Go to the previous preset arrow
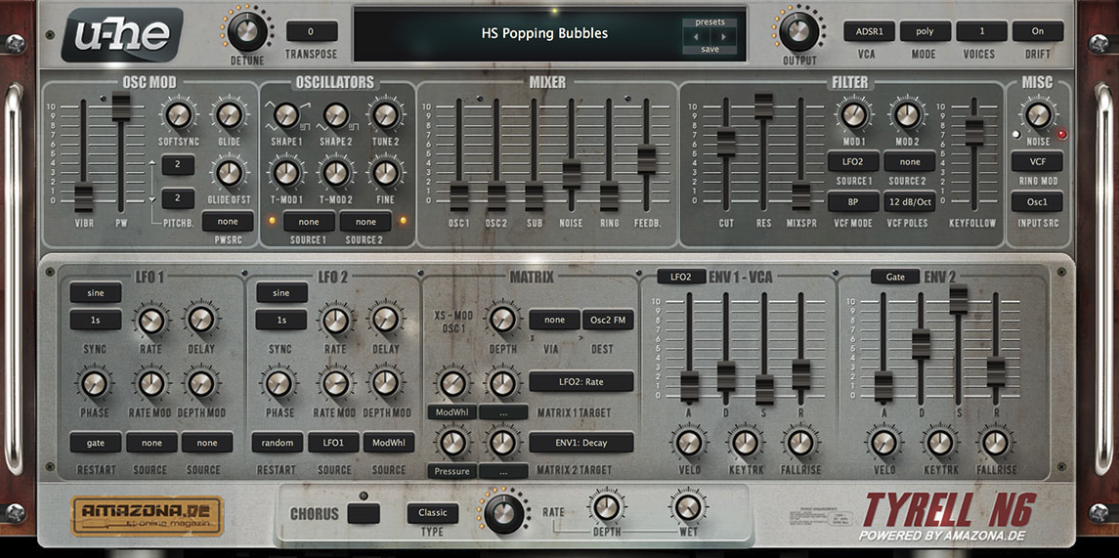 (x=697, y=36)
